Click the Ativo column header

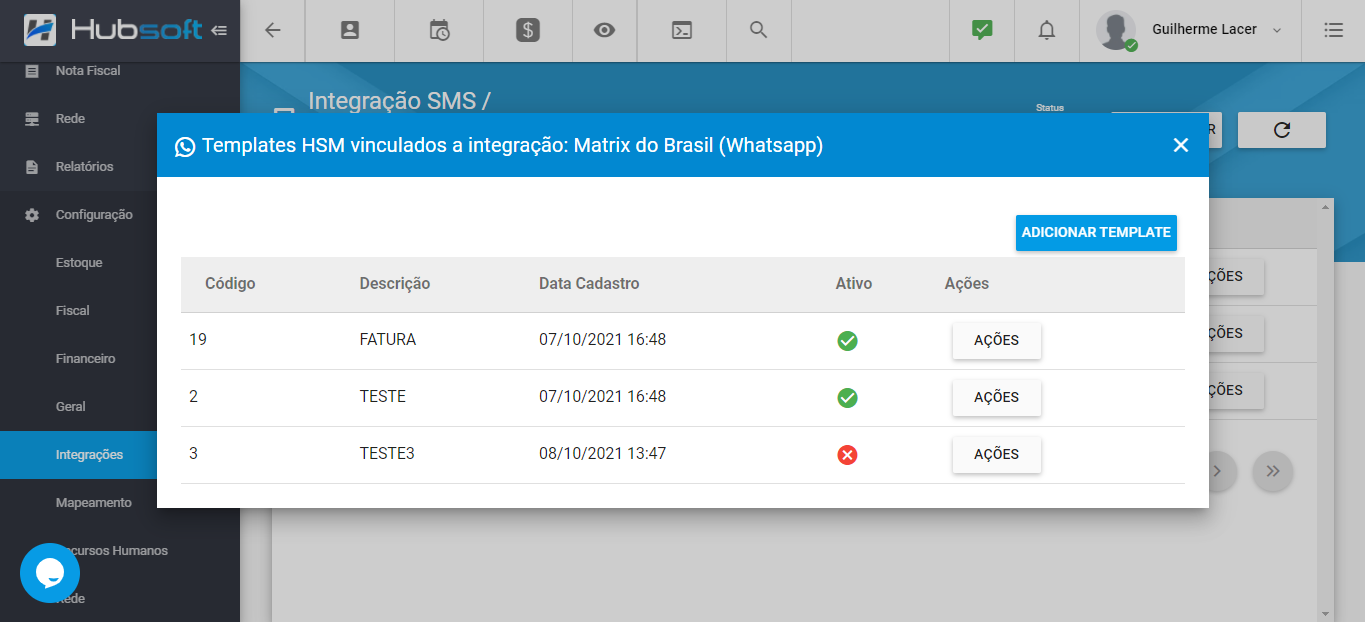point(854,283)
